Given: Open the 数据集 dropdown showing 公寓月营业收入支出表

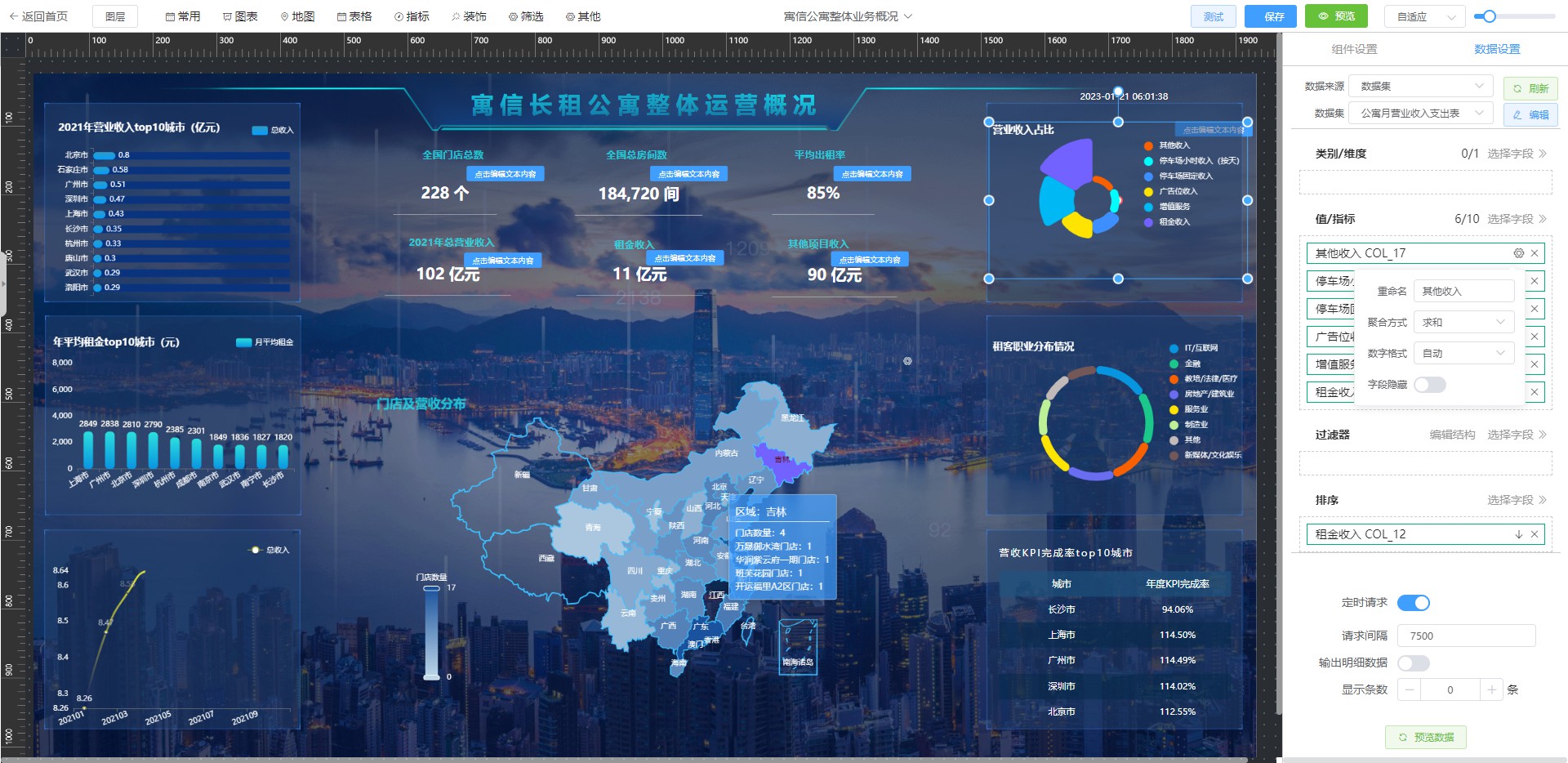Looking at the screenshot, I should click(x=1421, y=113).
